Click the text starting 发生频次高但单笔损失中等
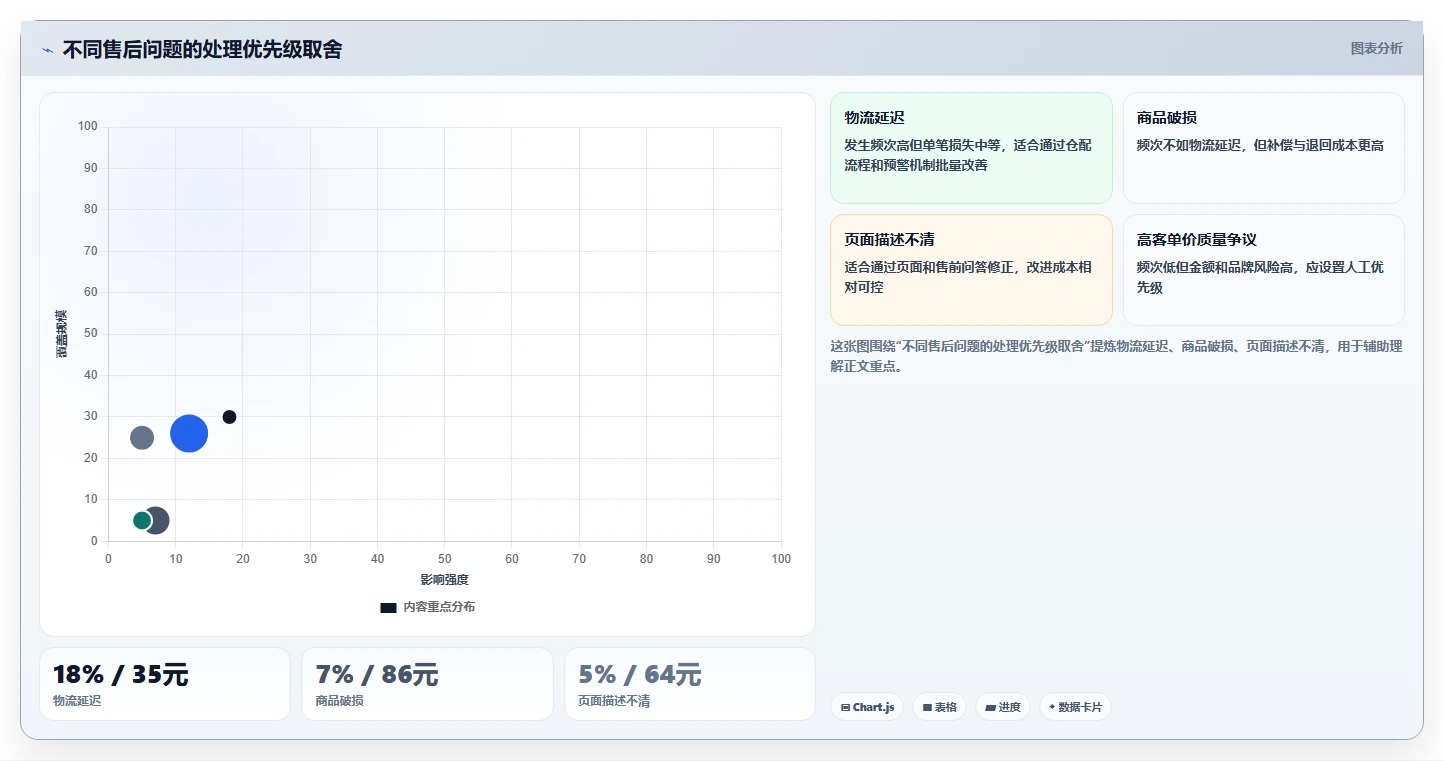1444x761 pixels. point(968,155)
